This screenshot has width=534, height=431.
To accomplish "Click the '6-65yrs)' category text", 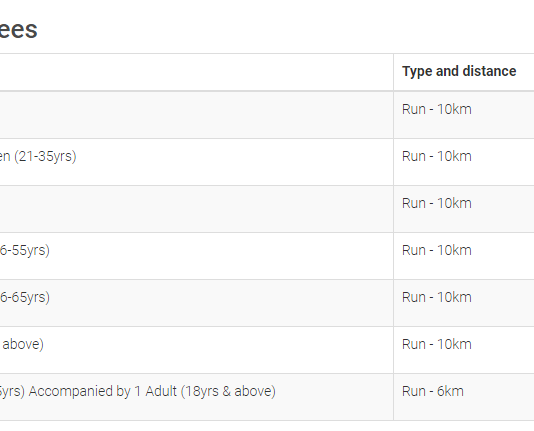I will point(25,298).
